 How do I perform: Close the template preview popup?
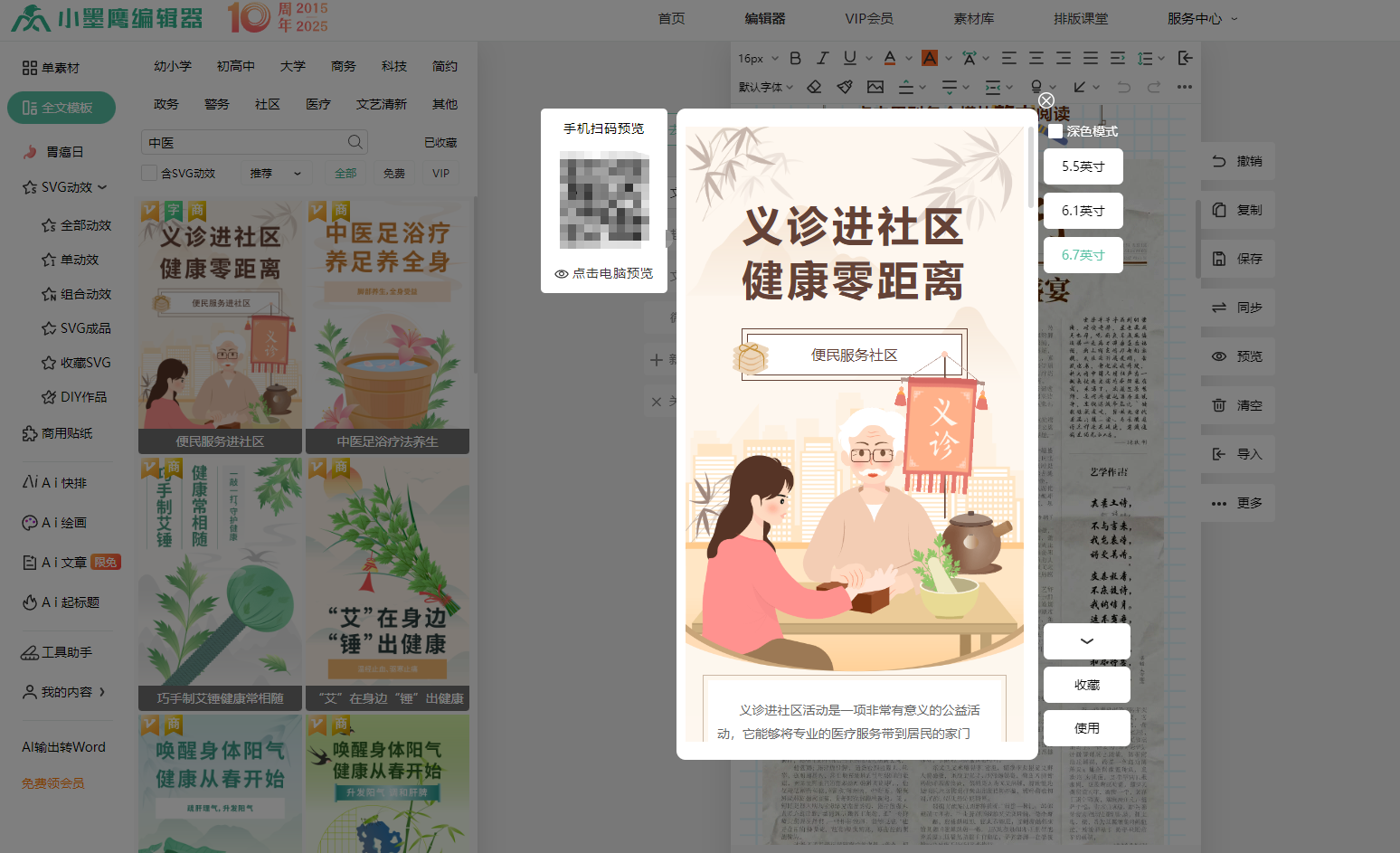point(1046,100)
